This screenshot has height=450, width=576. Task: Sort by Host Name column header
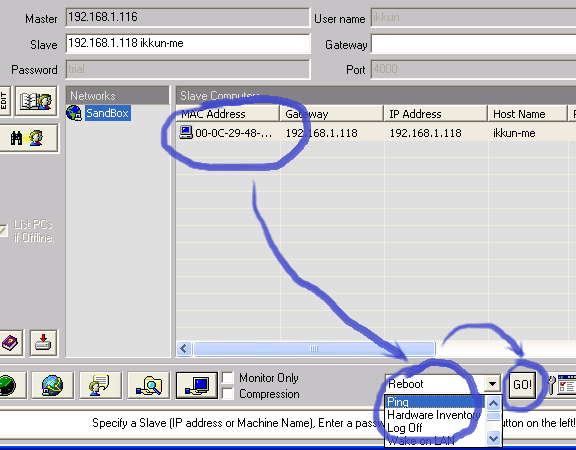tap(527, 114)
